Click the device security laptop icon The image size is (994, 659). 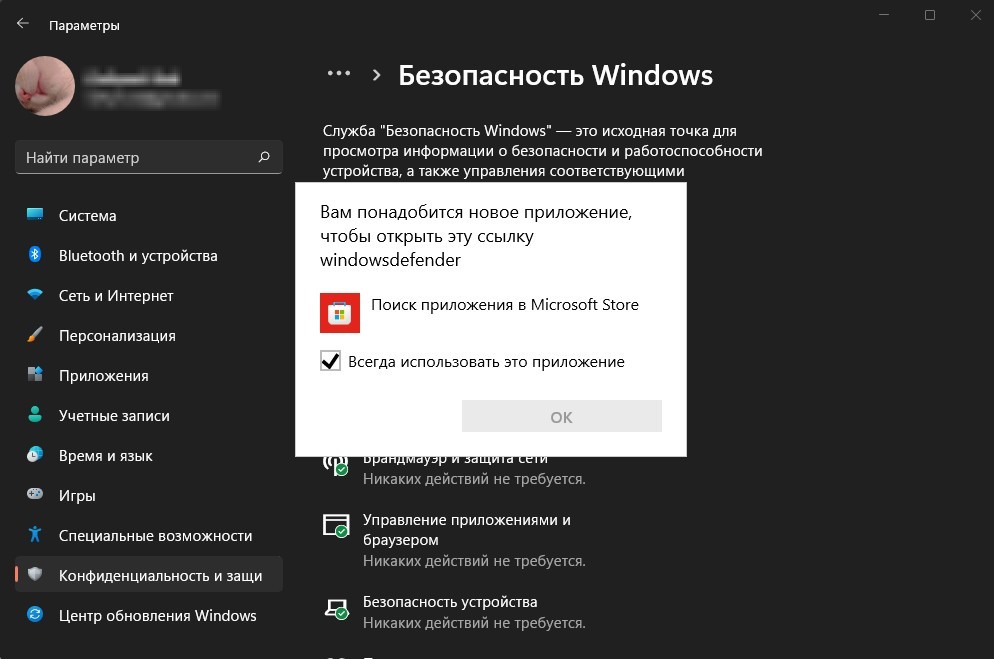[336, 609]
